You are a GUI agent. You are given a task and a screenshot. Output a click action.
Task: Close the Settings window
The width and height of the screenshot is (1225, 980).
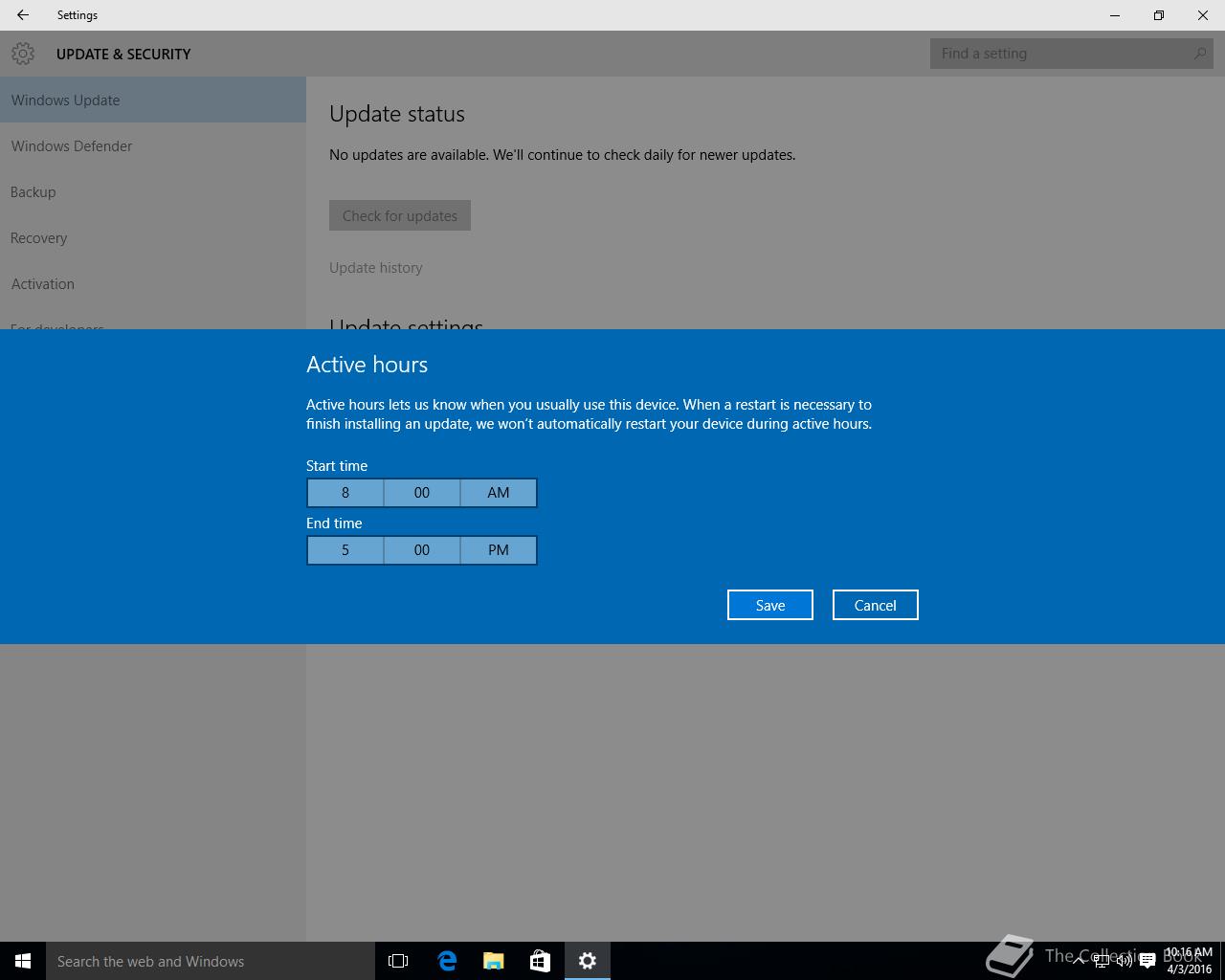click(1203, 15)
